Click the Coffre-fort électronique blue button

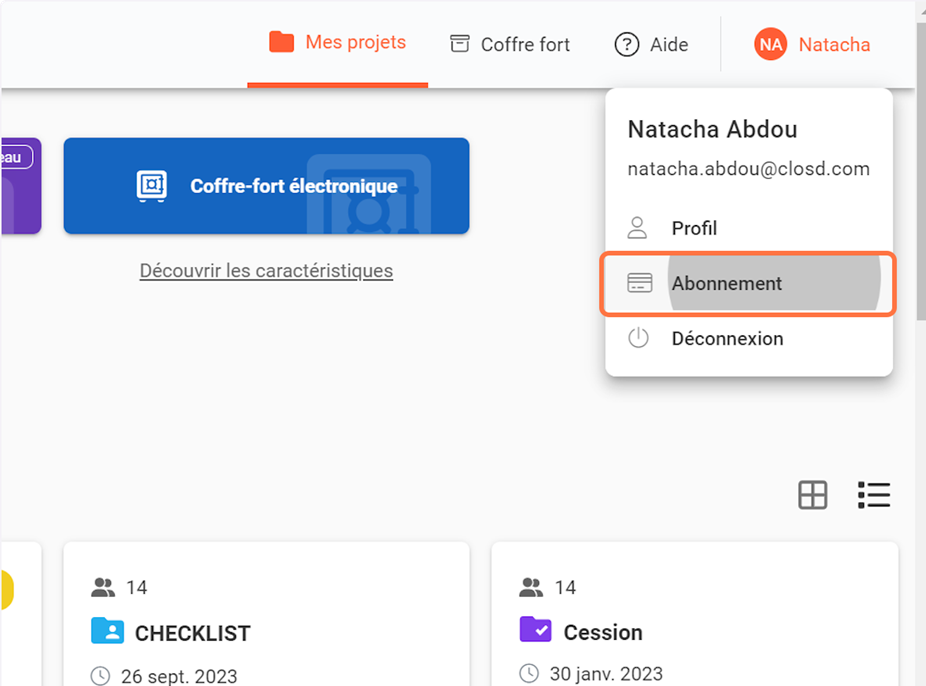[266, 186]
